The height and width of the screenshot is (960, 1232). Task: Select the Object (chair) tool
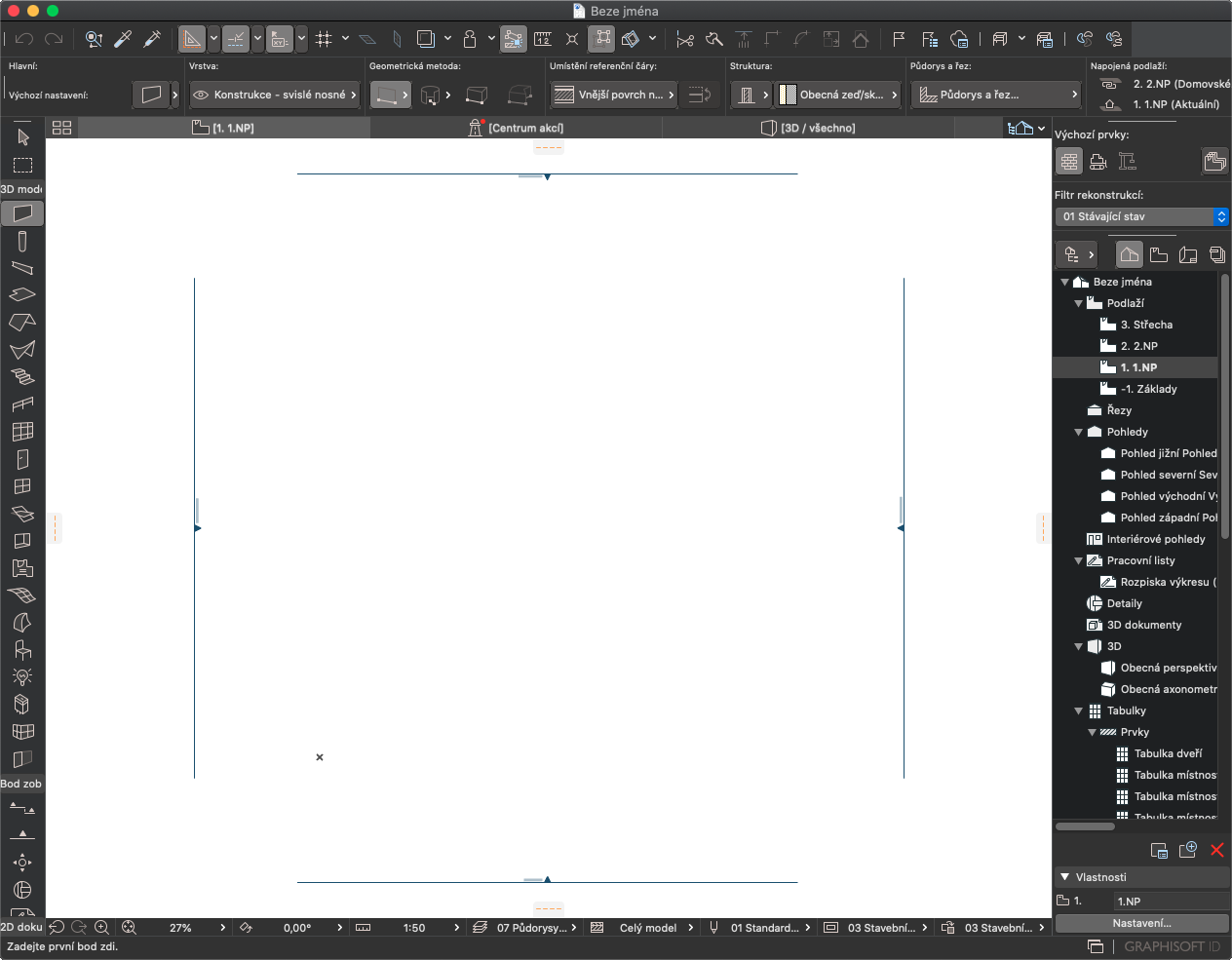coord(22,650)
